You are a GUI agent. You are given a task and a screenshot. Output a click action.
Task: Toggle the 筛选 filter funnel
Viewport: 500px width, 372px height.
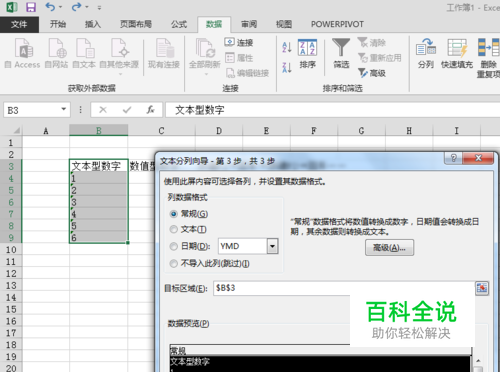(x=341, y=53)
